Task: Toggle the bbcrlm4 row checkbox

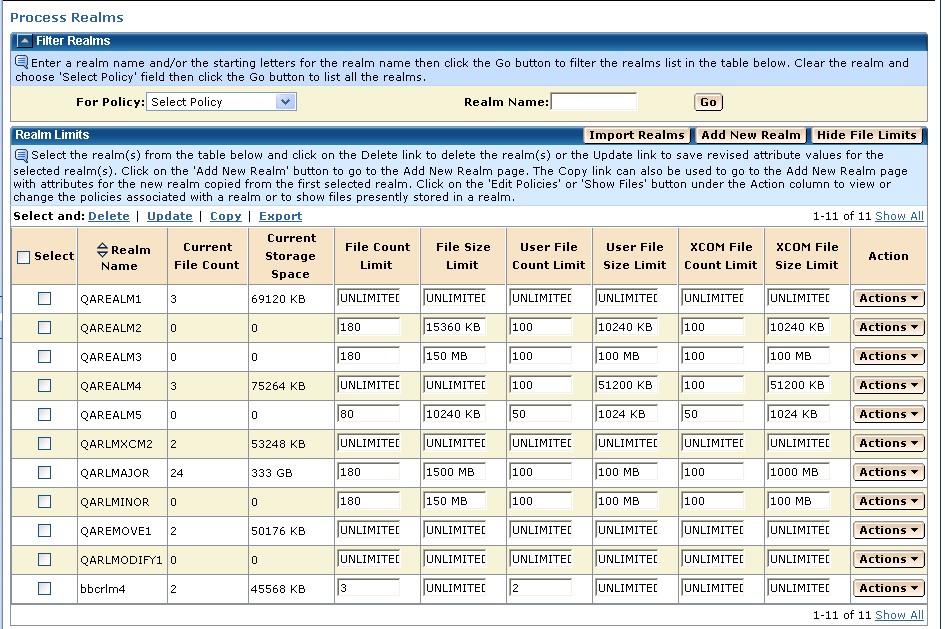Action: tap(44, 588)
